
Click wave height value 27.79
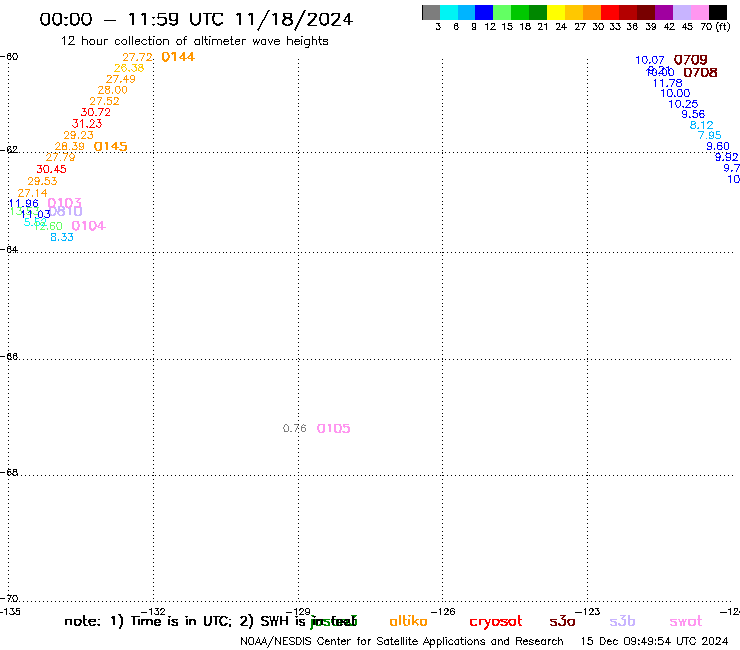pos(60,157)
